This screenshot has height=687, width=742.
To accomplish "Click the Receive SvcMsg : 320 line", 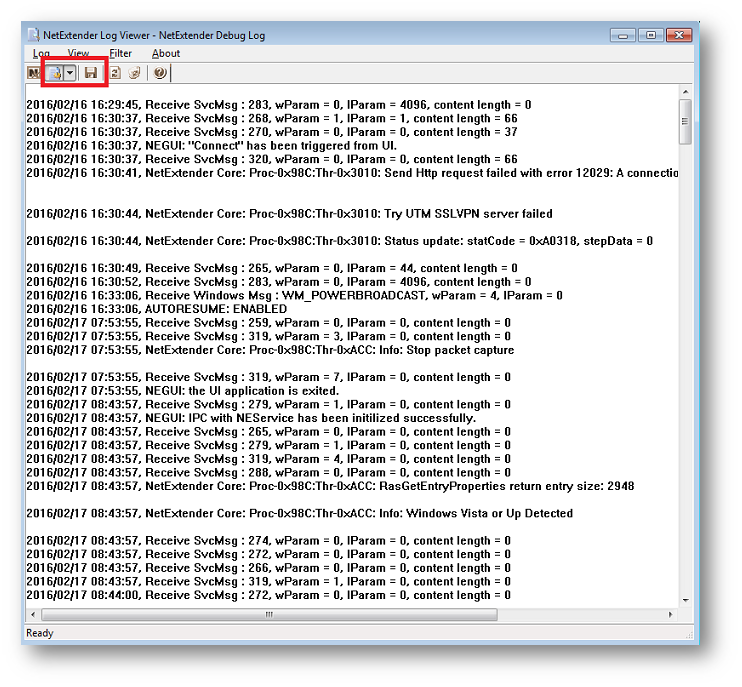I will tap(272, 159).
